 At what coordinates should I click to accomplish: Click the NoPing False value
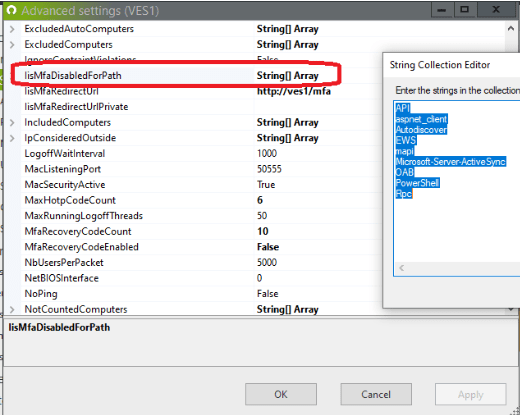[268, 294]
